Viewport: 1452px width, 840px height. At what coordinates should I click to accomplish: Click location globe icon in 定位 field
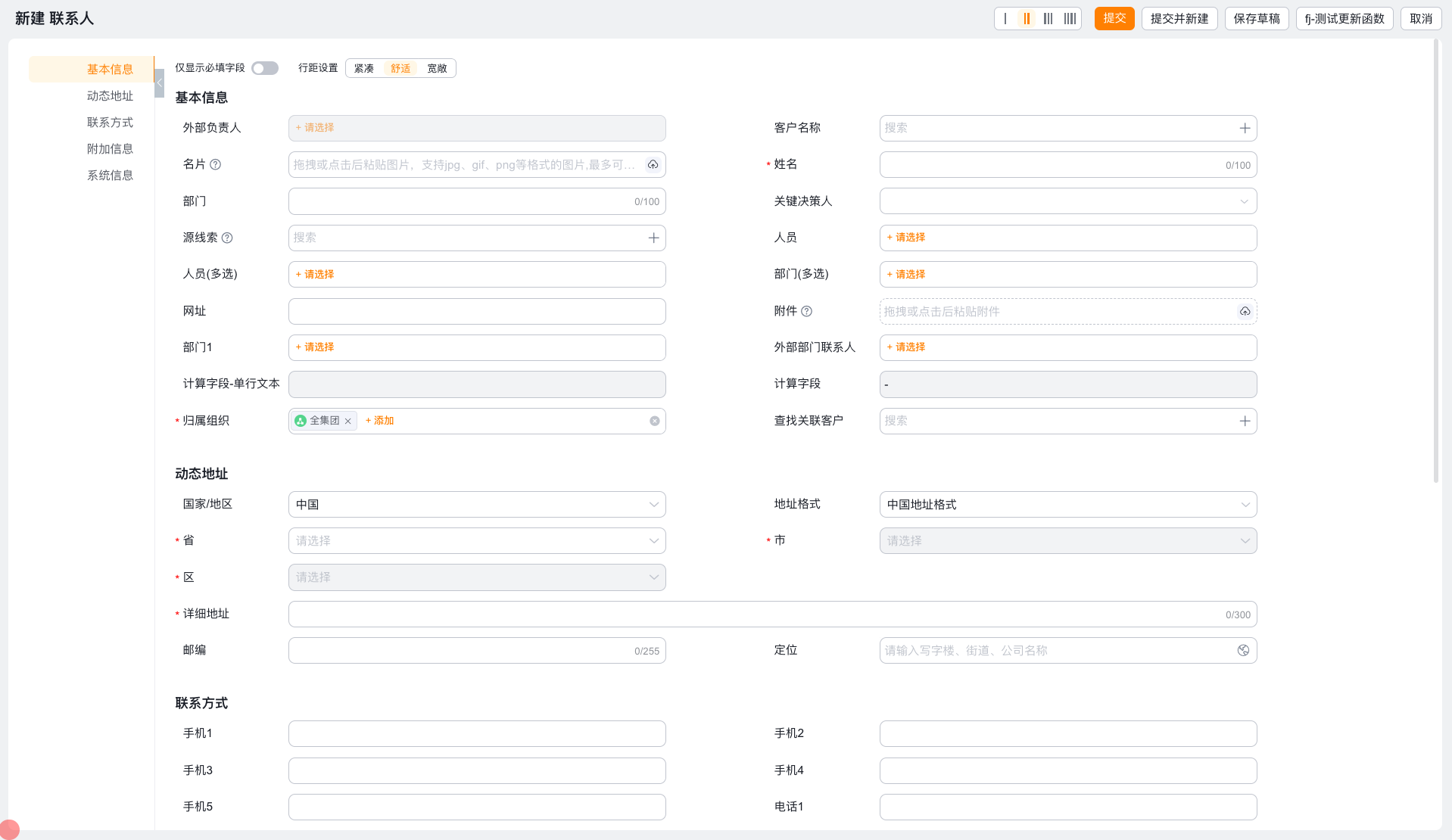[x=1243, y=651]
